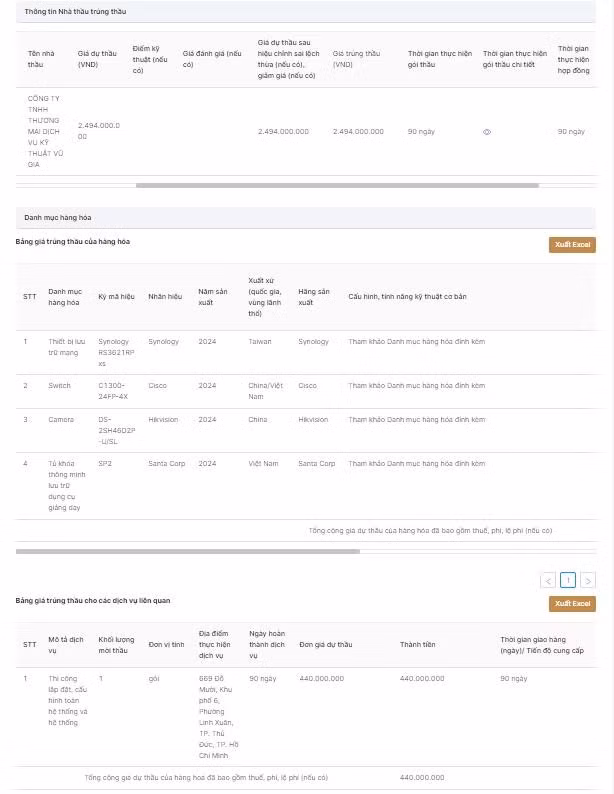
Task: Click the company name 'CÔNG TY TNHH' cell
Action: (44, 130)
